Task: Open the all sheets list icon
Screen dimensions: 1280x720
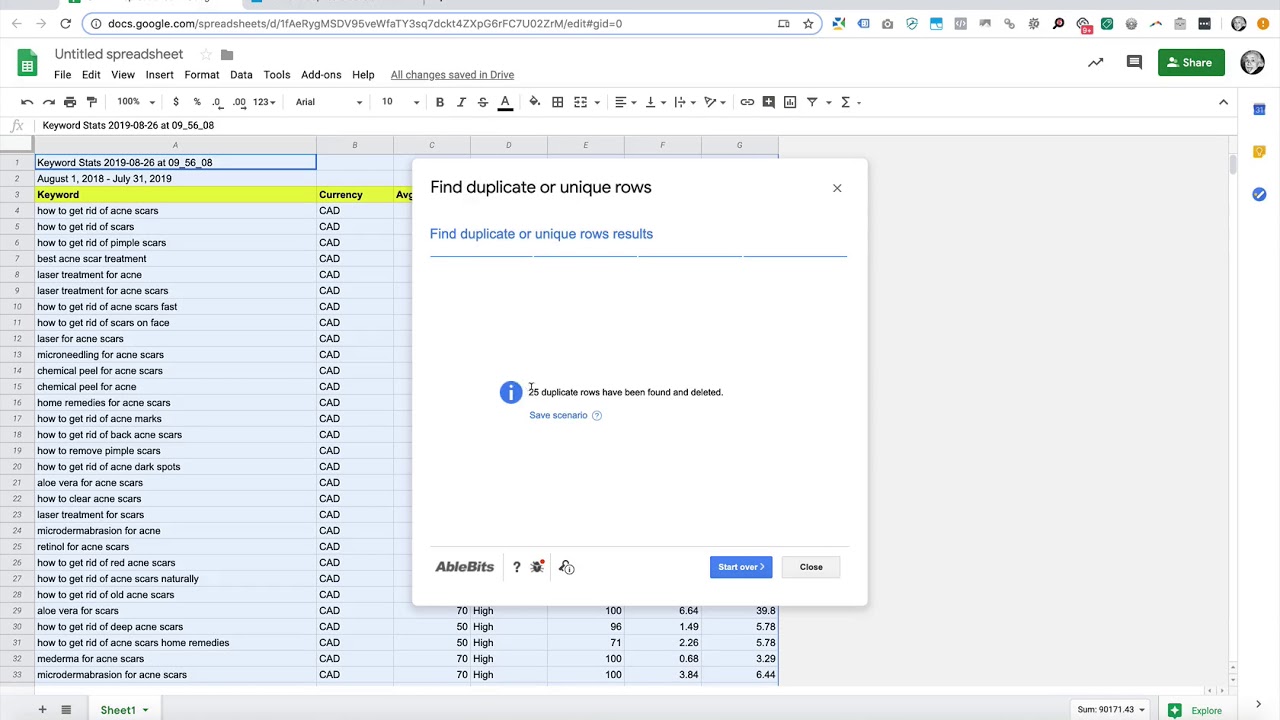Action: click(66, 710)
